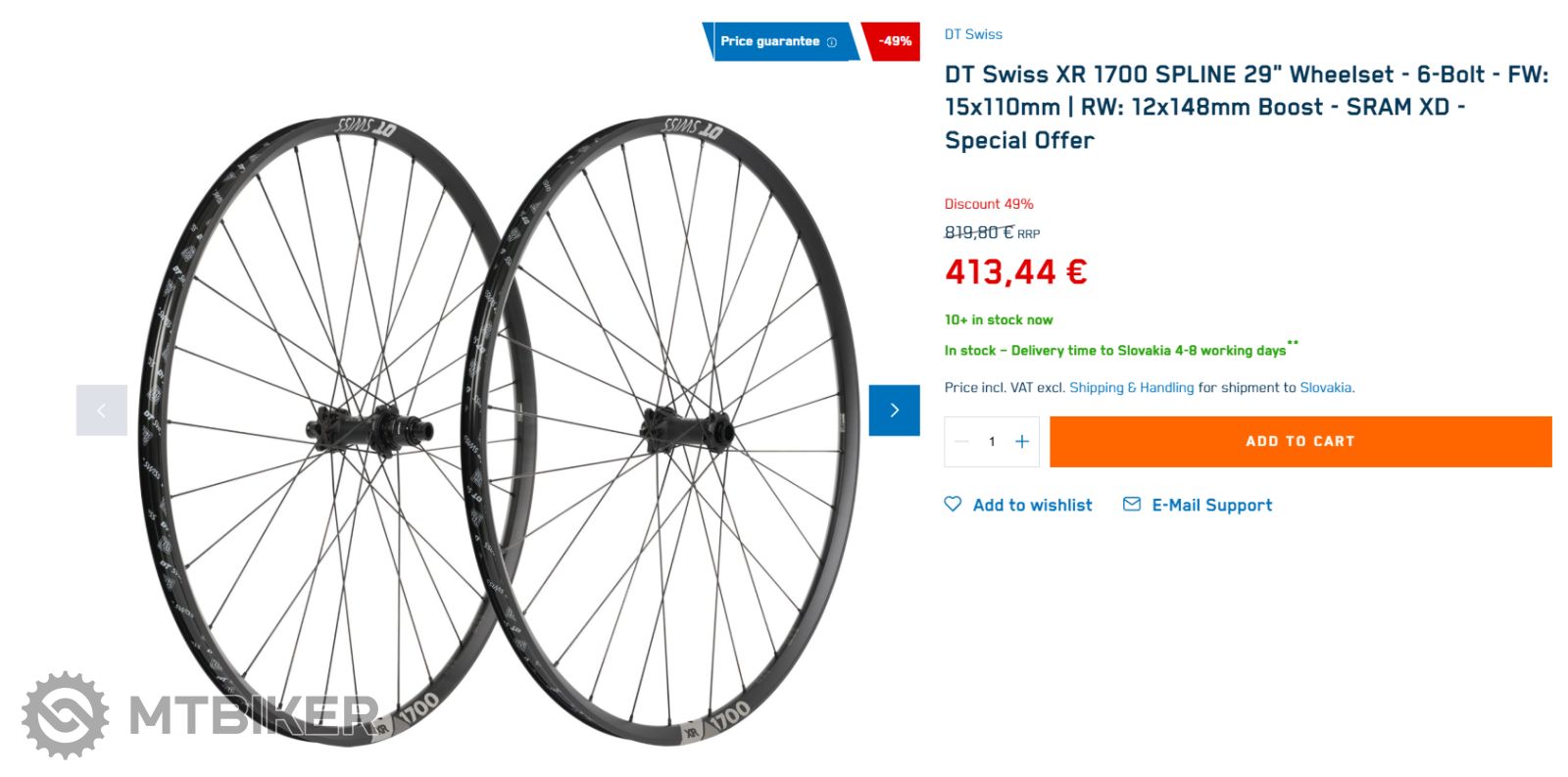The width and height of the screenshot is (1568, 777).
Task: Click the Slovakia shipment country link
Action: click(x=1326, y=388)
